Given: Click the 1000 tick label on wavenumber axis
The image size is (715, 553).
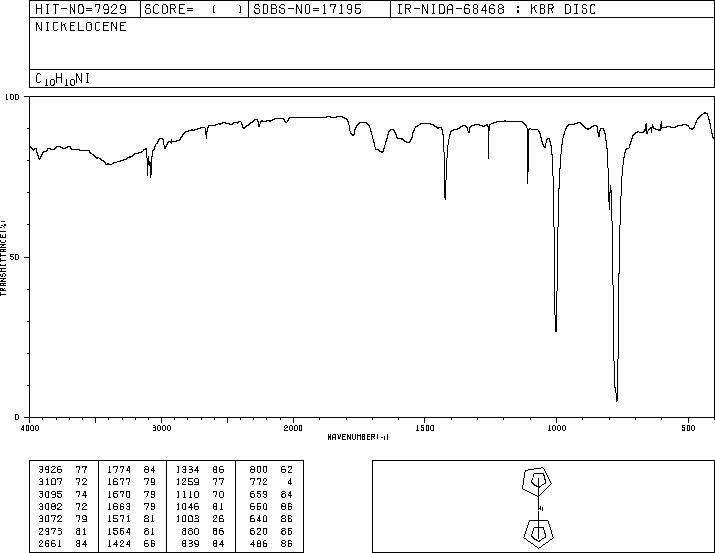Looking at the screenshot, I should pyautogui.click(x=556, y=428).
